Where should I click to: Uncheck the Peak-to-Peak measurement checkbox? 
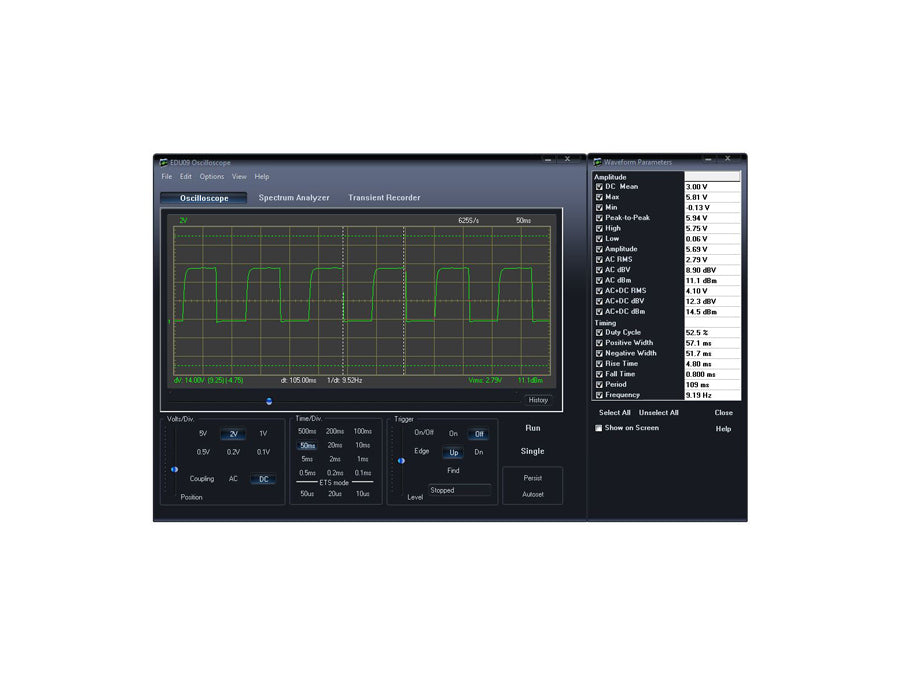[x=599, y=218]
